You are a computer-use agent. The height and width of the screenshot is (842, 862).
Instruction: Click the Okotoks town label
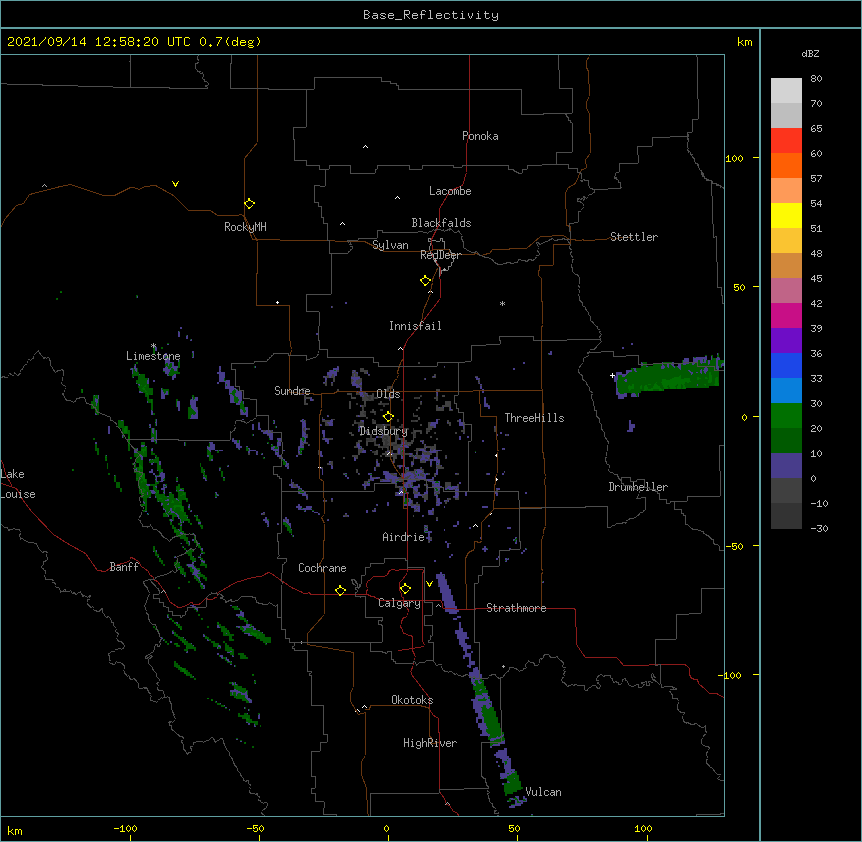tap(412, 700)
